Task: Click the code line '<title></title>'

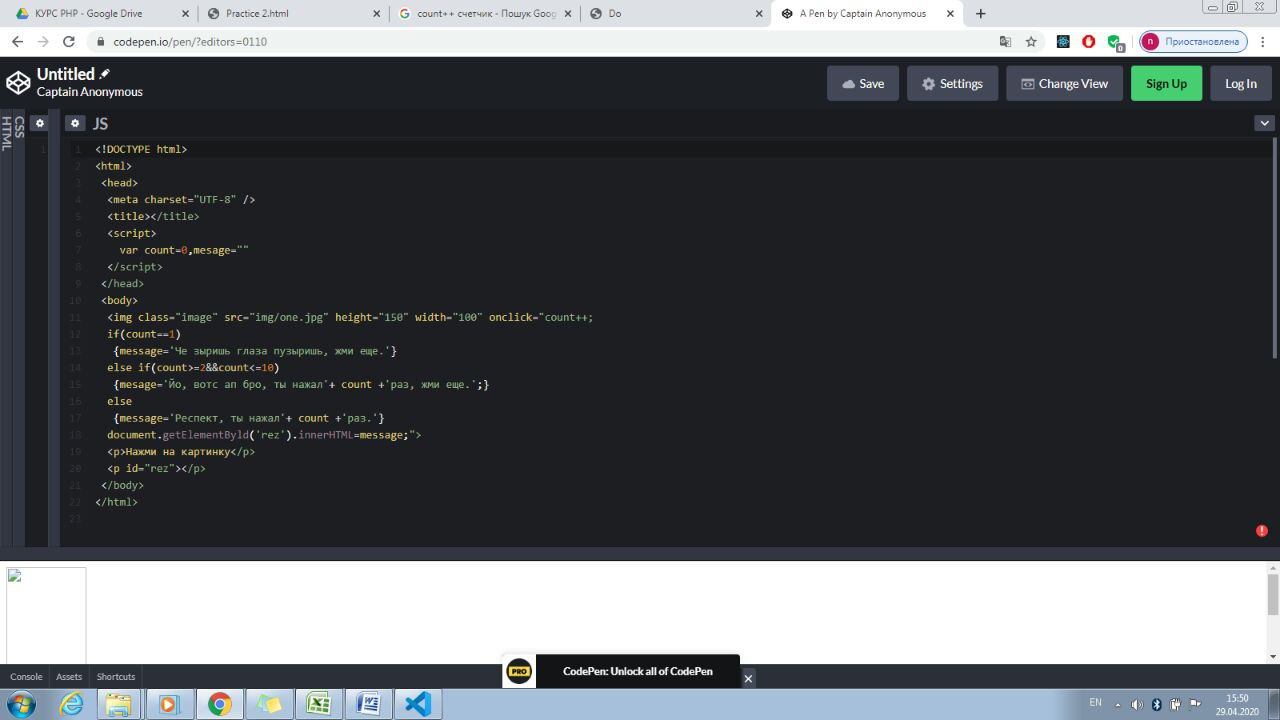Action: 153,216
